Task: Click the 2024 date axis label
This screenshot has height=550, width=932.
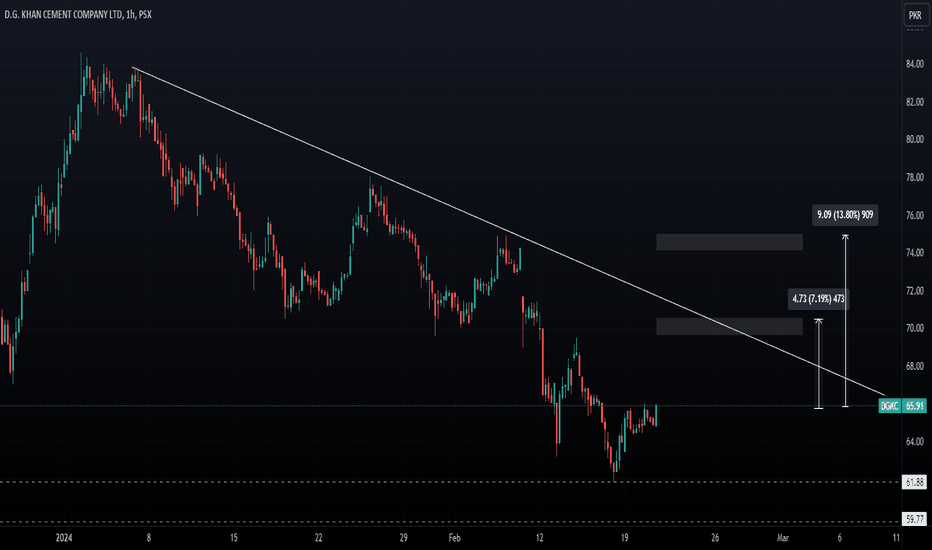Action: click(64, 538)
